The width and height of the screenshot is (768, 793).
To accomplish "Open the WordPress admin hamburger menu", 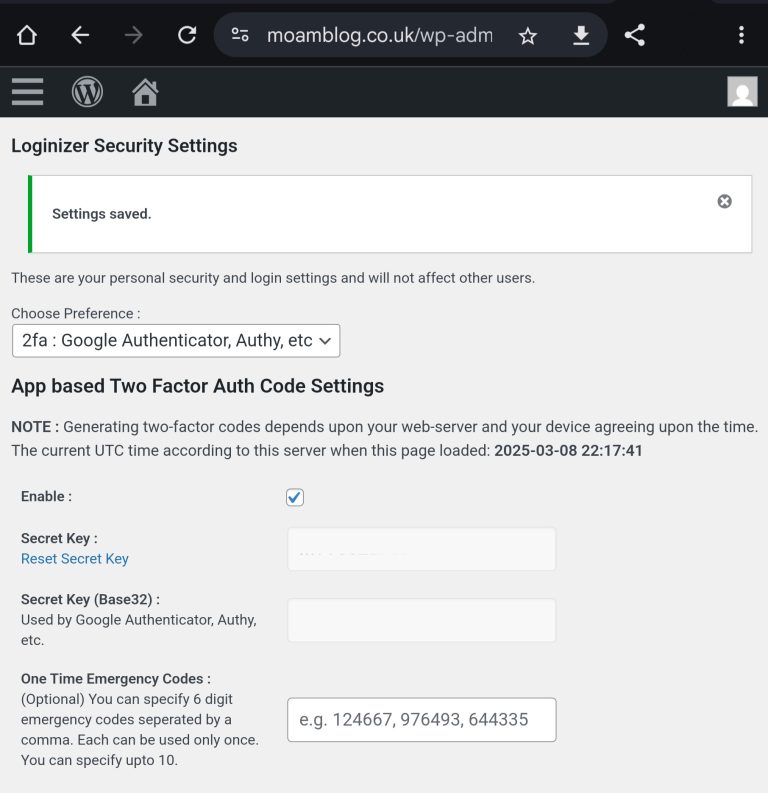I will (x=28, y=92).
